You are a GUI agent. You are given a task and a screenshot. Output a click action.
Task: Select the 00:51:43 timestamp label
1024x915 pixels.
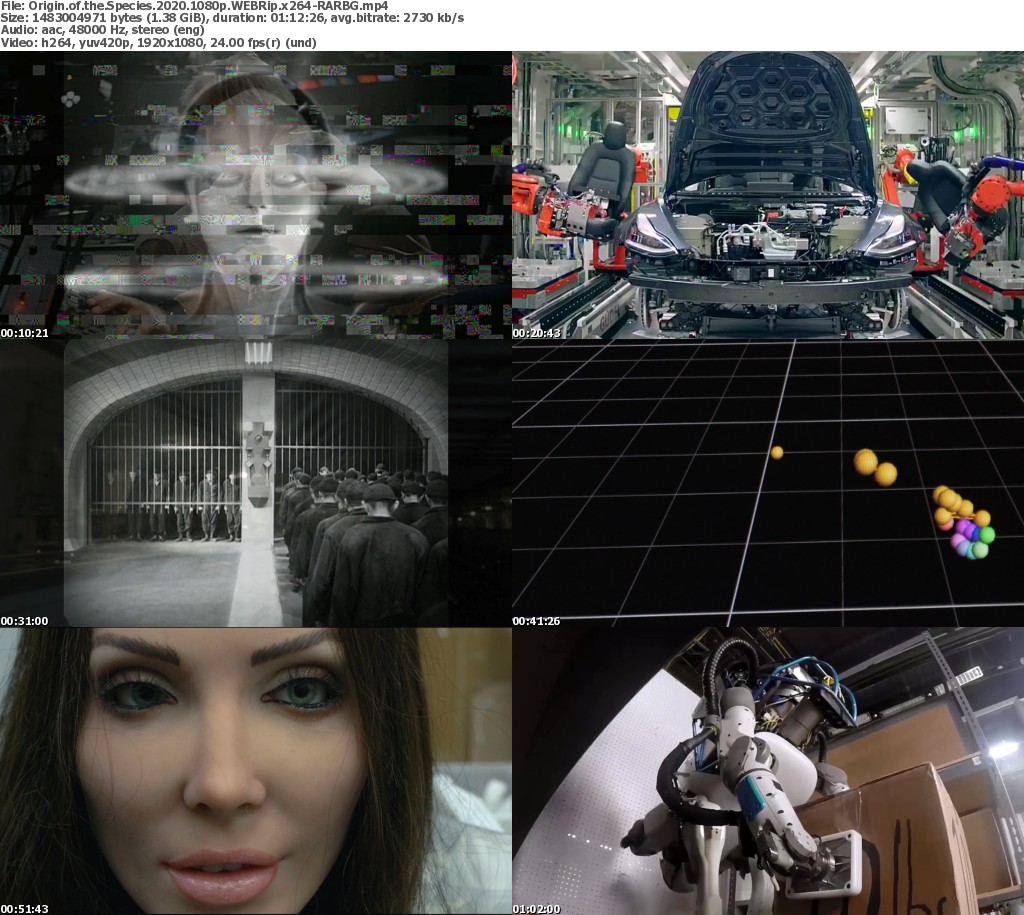tap(25, 908)
